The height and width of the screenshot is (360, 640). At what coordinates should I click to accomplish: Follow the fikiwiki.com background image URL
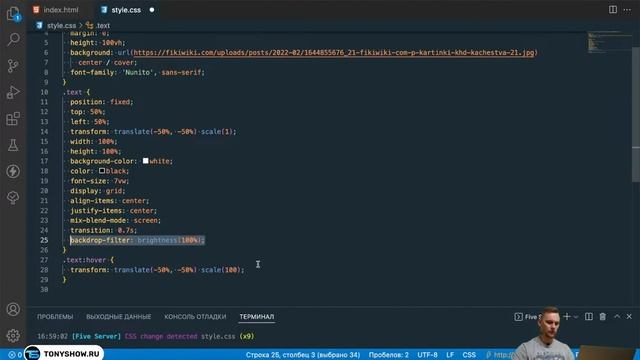pos(333,53)
